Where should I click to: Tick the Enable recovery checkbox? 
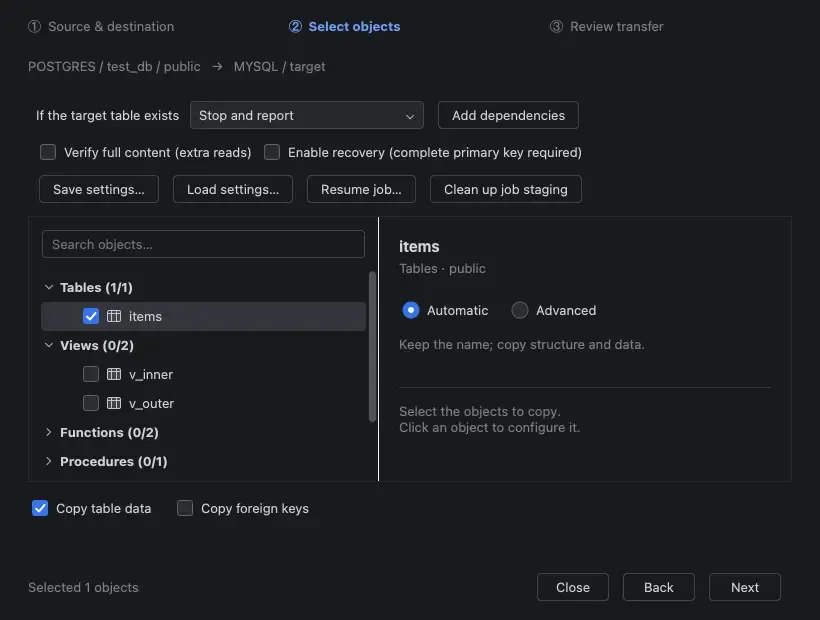(272, 152)
